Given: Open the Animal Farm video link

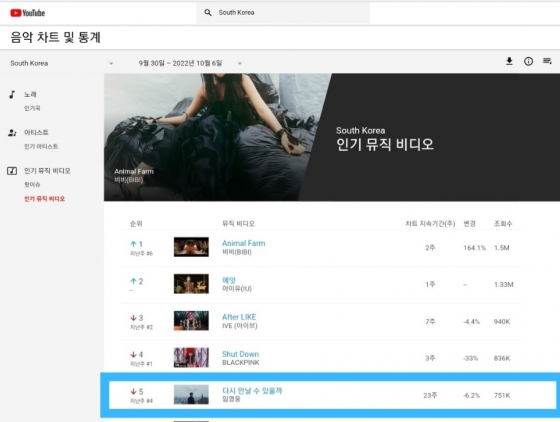Looking at the screenshot, I should [244, 243].
